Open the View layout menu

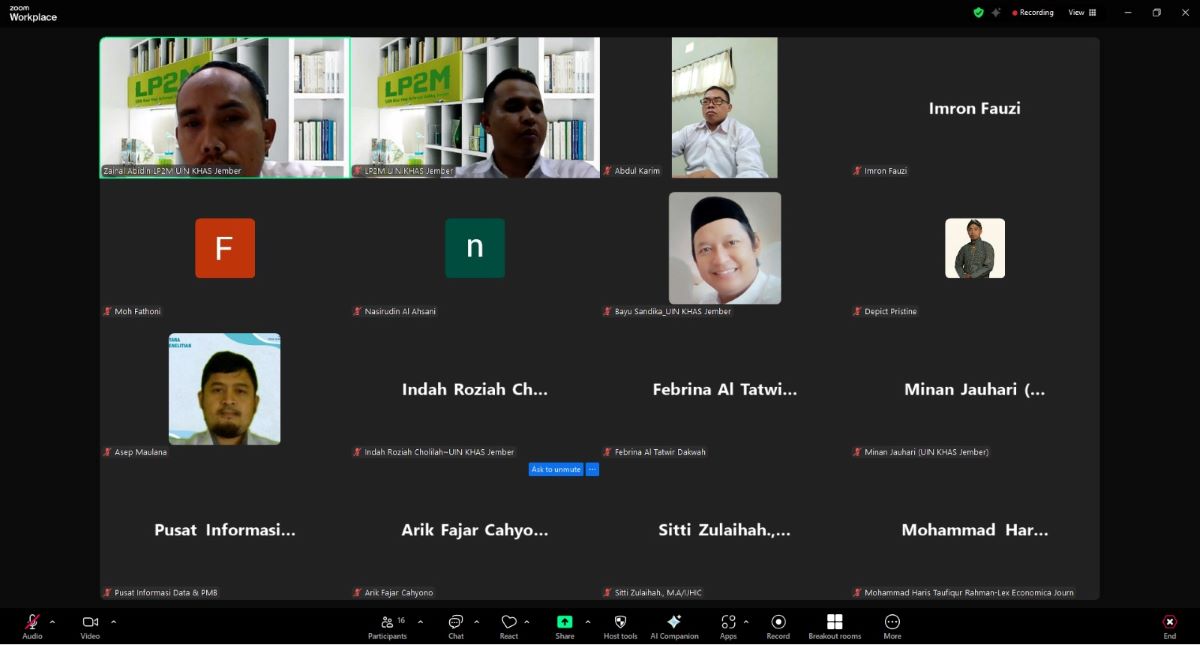click(1082, 13)
